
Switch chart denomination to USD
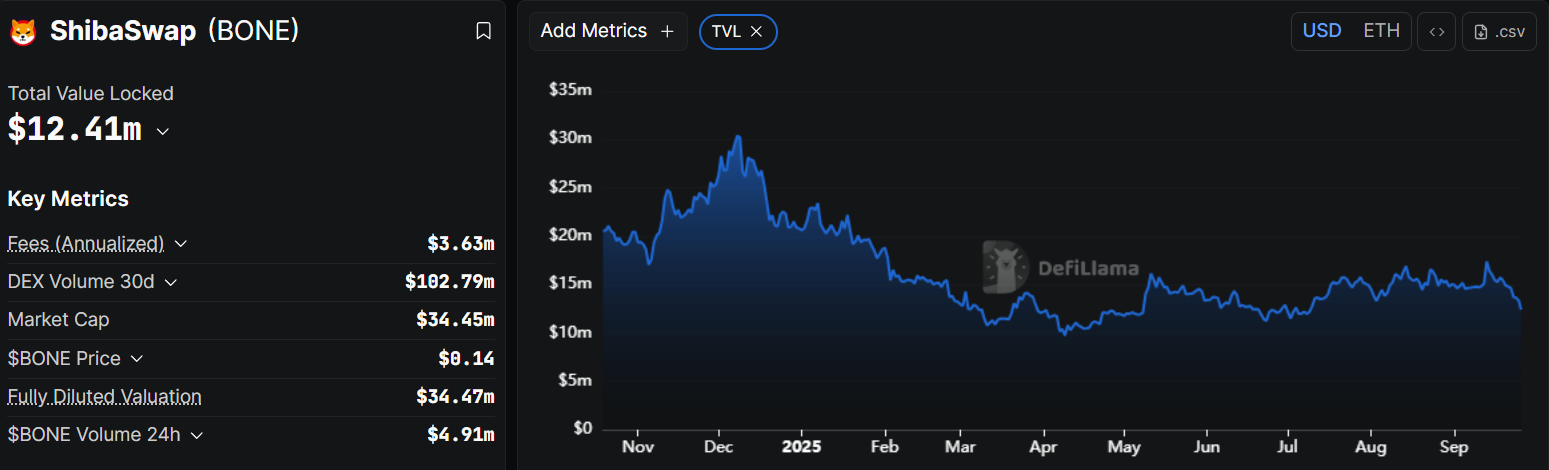tap(1321, 31)
